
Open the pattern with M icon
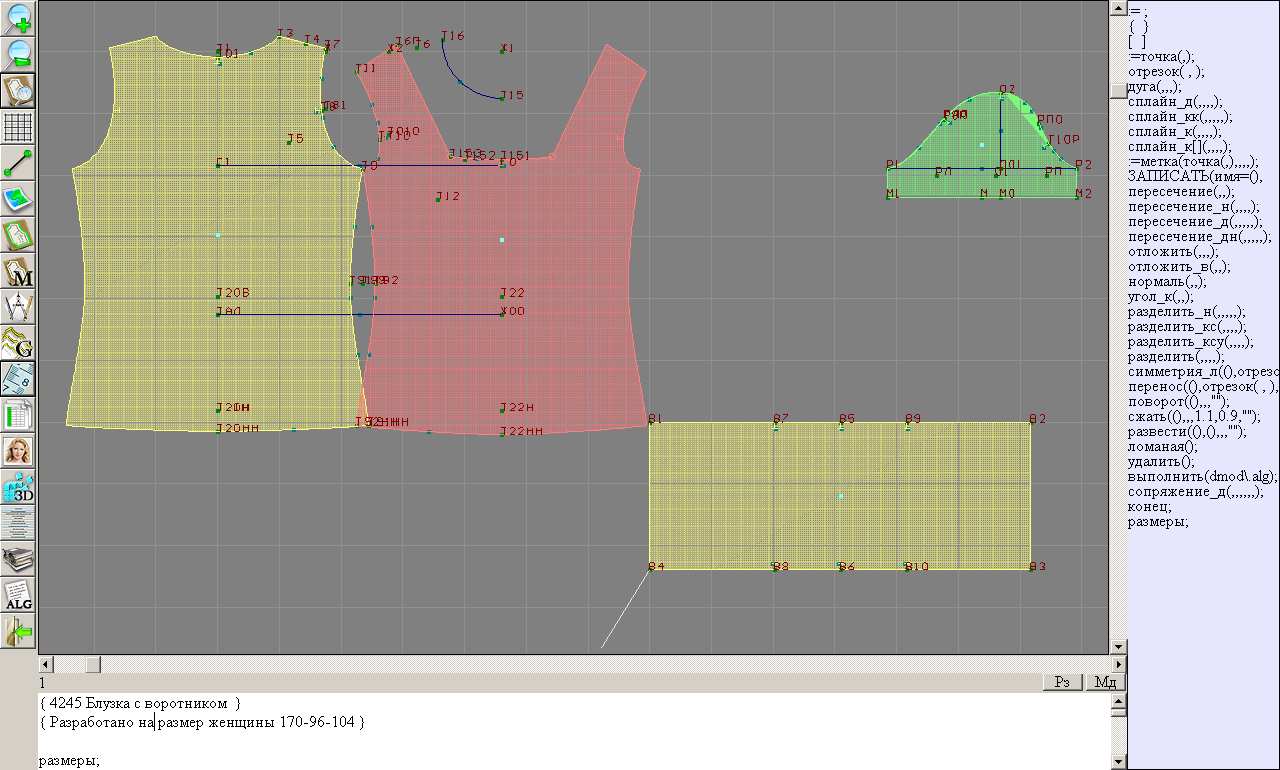19,271
